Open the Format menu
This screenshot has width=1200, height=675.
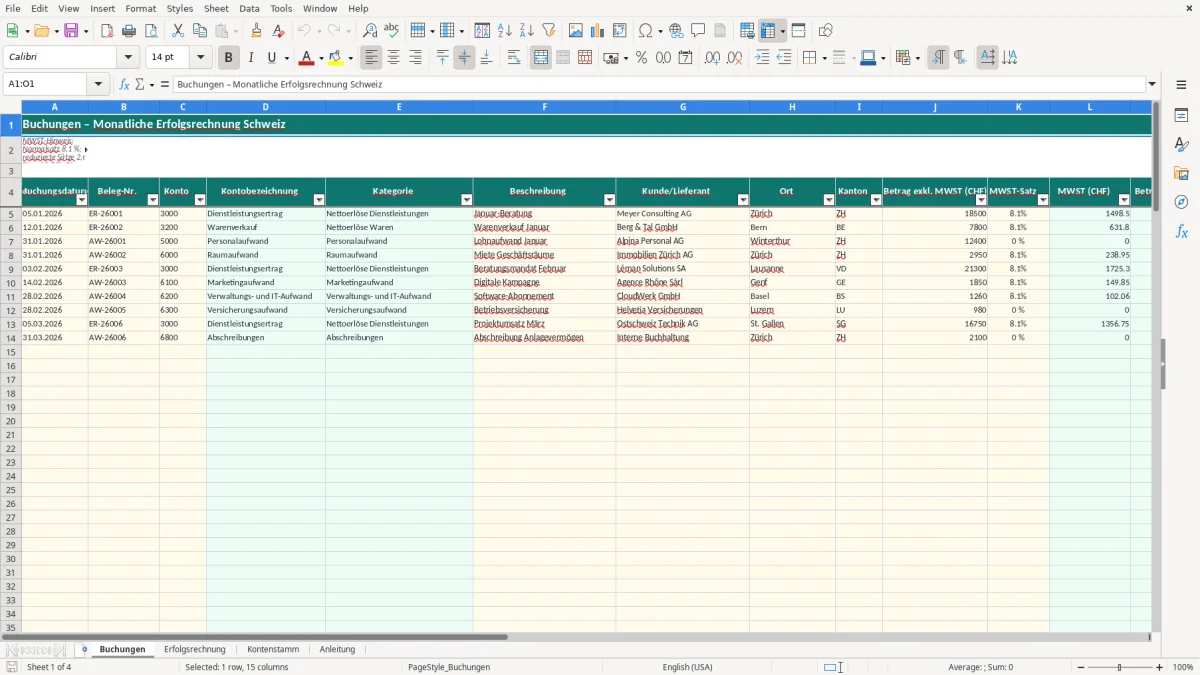click(140, 8)
